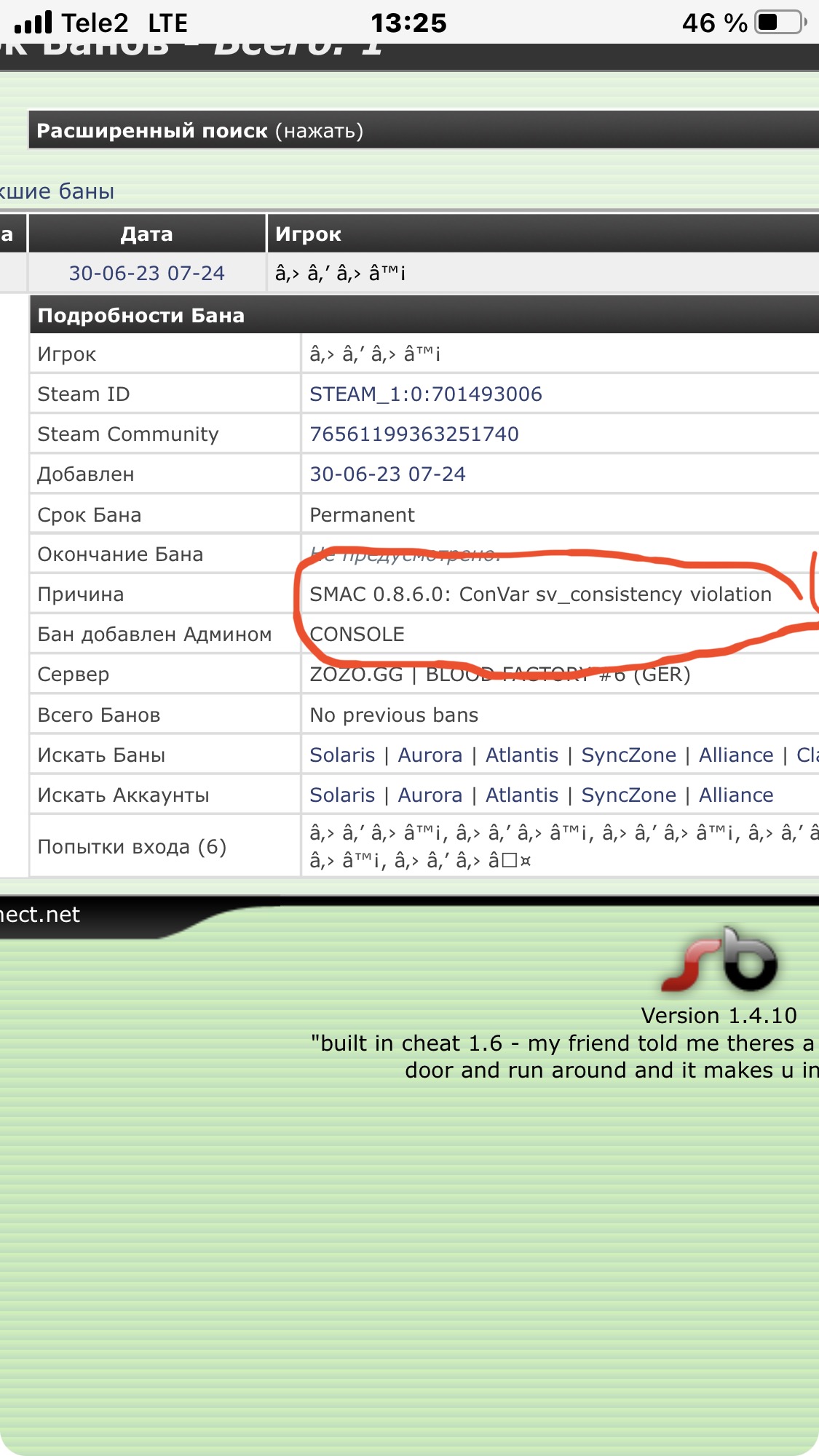
Task: Click the Дата column header
Action: [146, 234]
